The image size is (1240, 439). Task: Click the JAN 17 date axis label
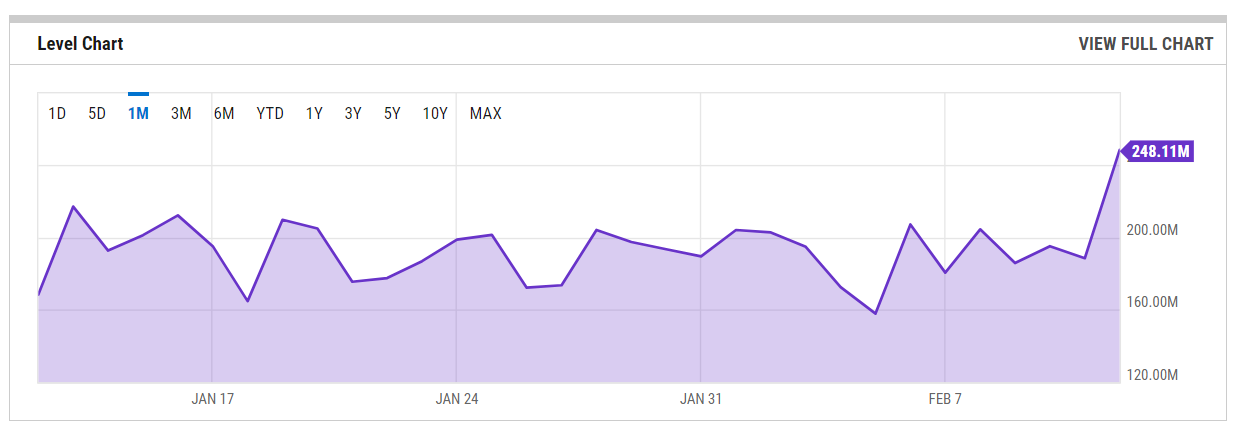pos(212,399)
